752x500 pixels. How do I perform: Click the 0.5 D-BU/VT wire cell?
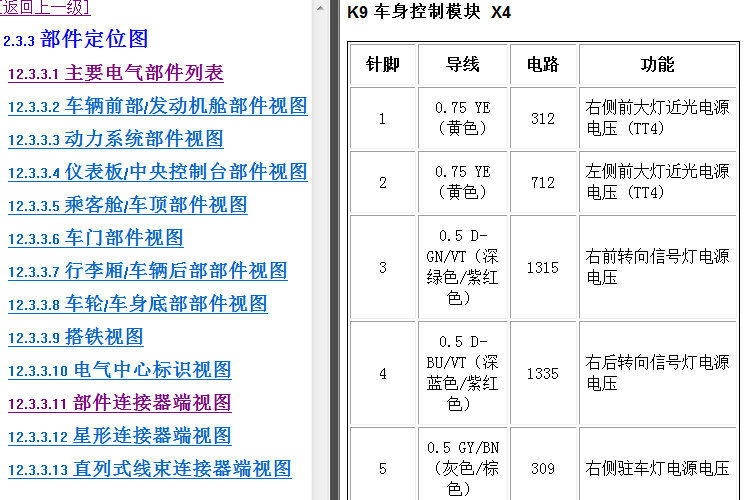(463, 373)
